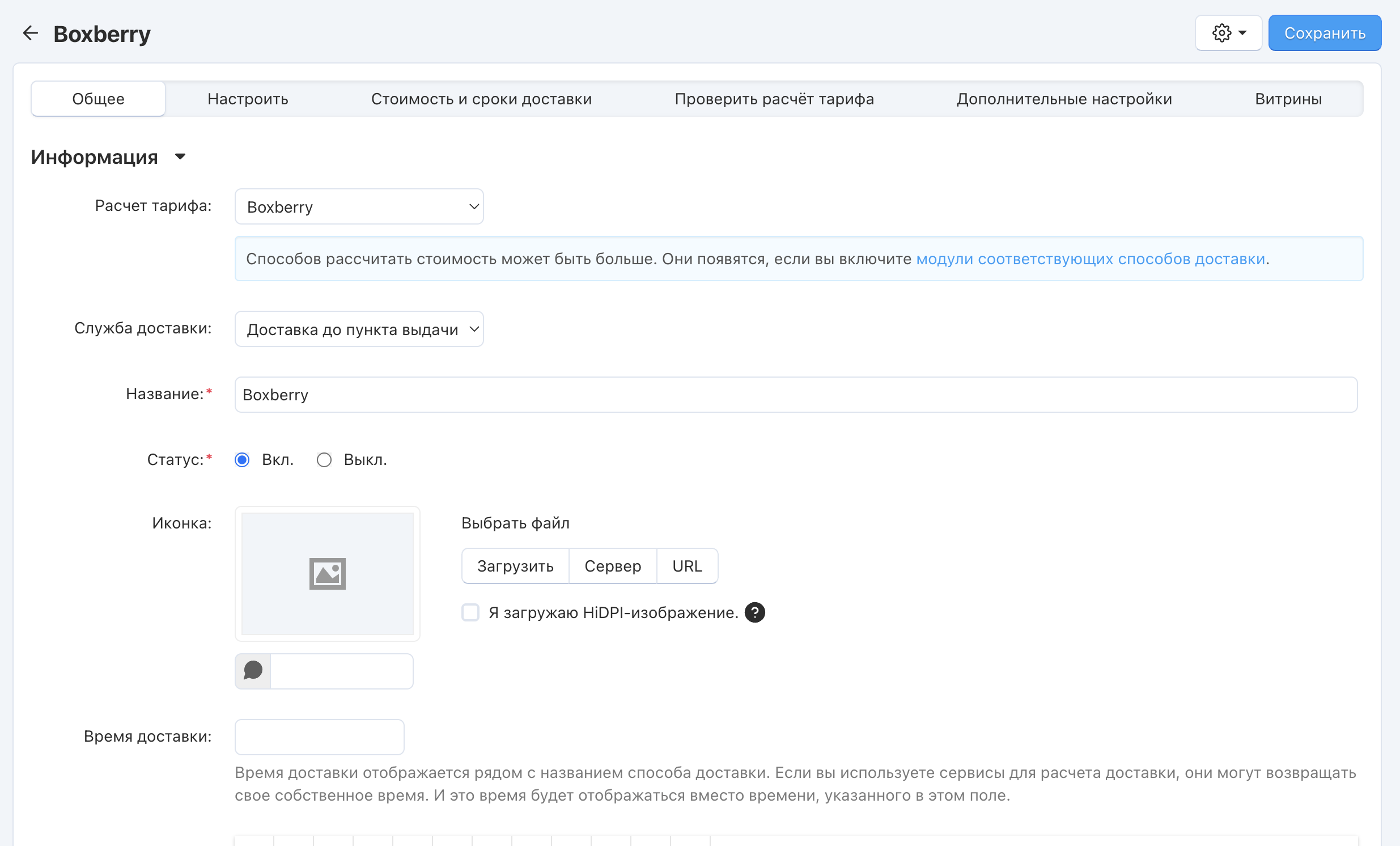The width and height of the screenshot is (1400, 846).
Task: Choose the URL file source button
Action: (687, 566)
